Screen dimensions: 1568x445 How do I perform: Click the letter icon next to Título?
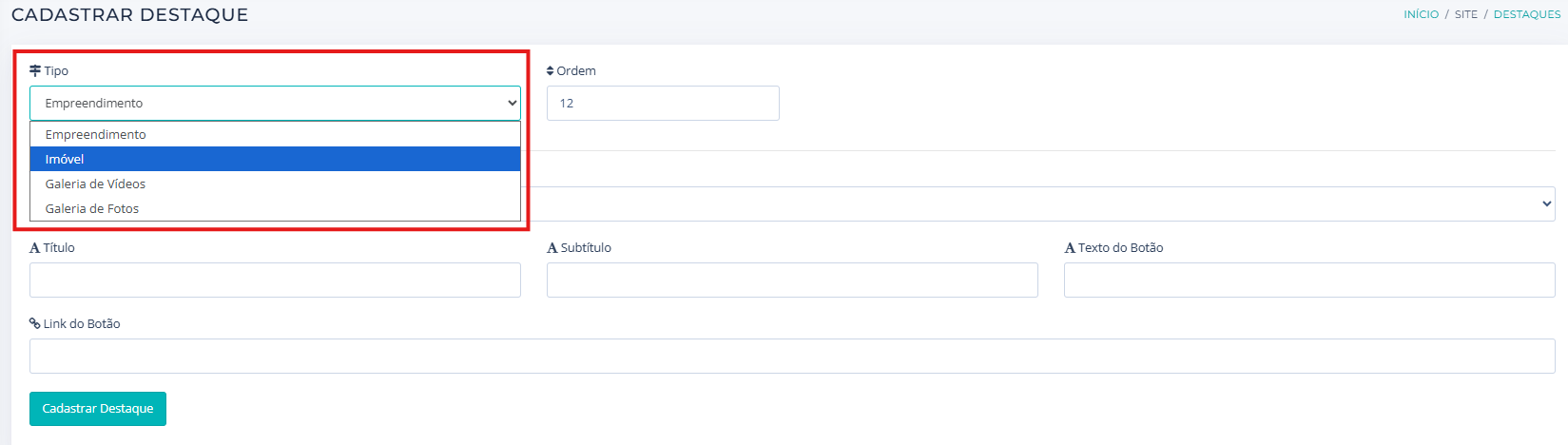[x=35, y=248]
